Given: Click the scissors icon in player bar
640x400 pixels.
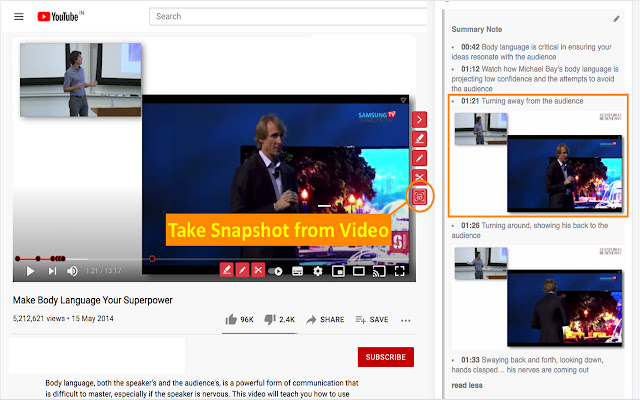Looking at the screenshot, I should coord(258,270).
